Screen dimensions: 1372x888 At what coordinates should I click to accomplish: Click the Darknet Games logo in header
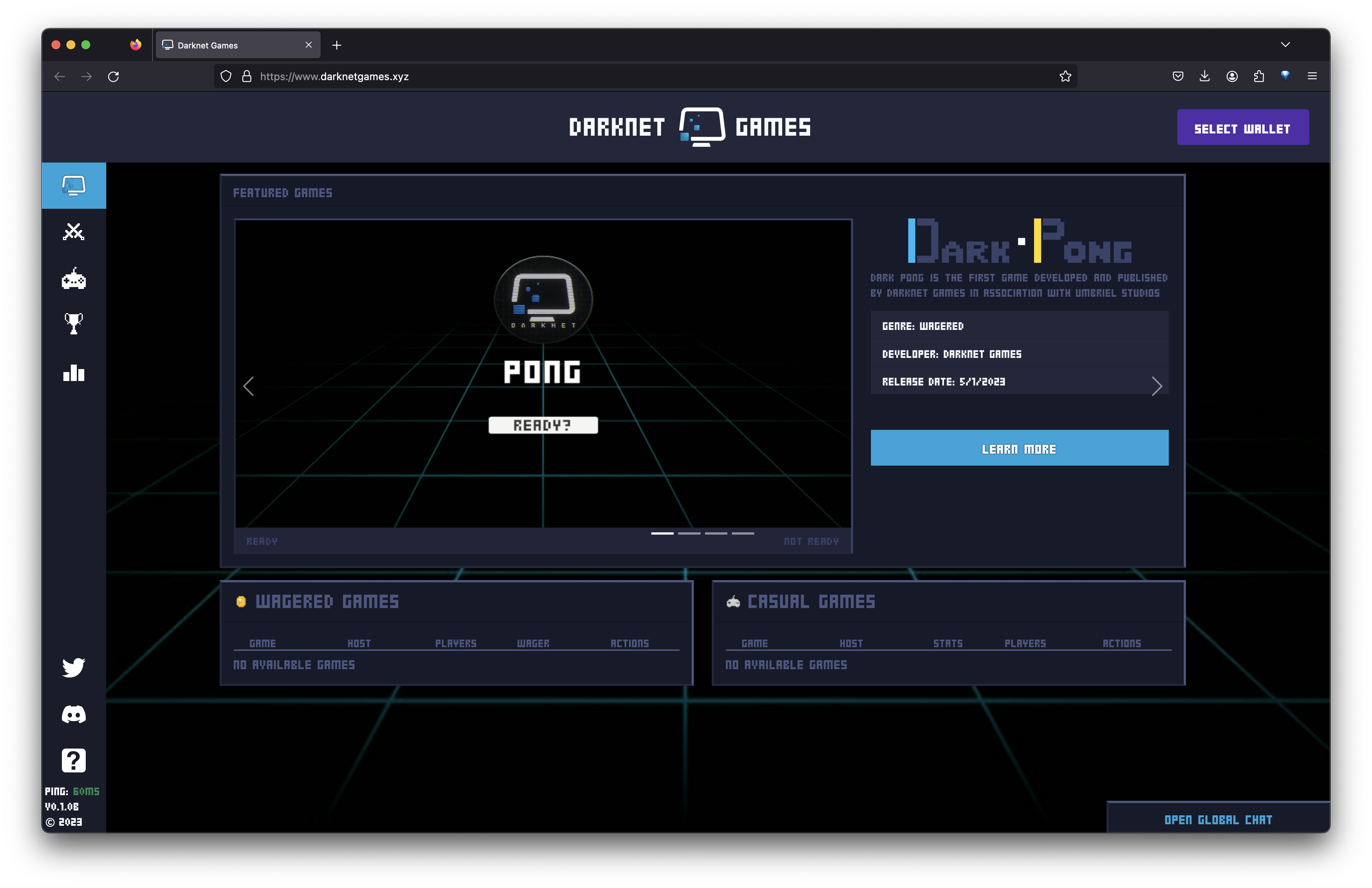690,127
